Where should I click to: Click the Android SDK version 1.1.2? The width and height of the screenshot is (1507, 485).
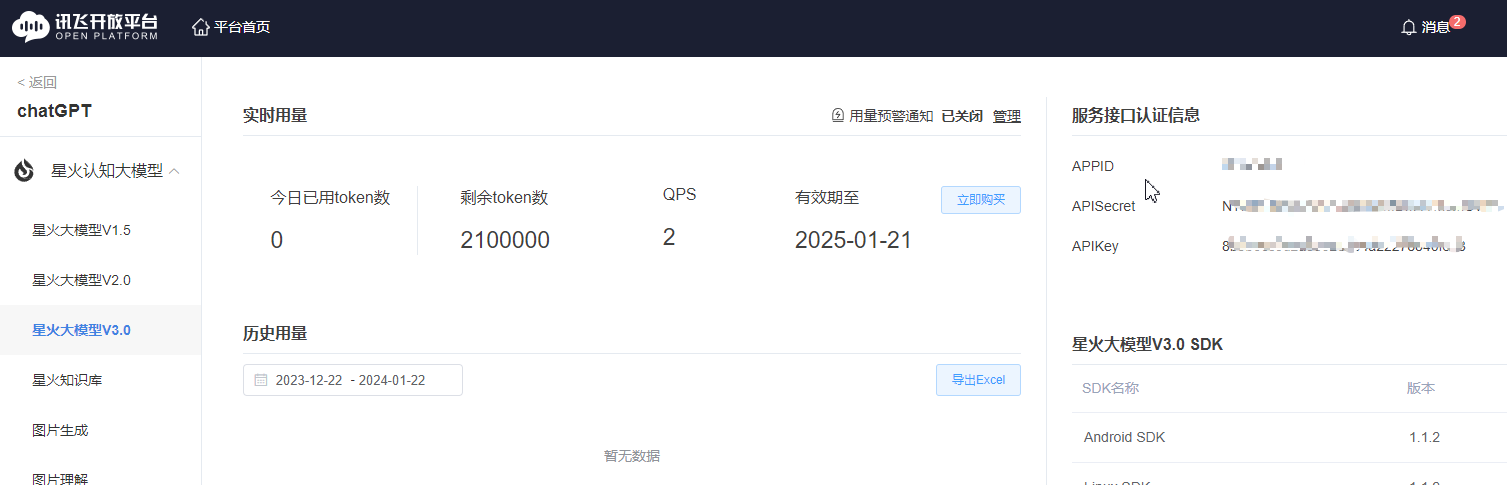pyautogui.click(x=1424, y=437)
